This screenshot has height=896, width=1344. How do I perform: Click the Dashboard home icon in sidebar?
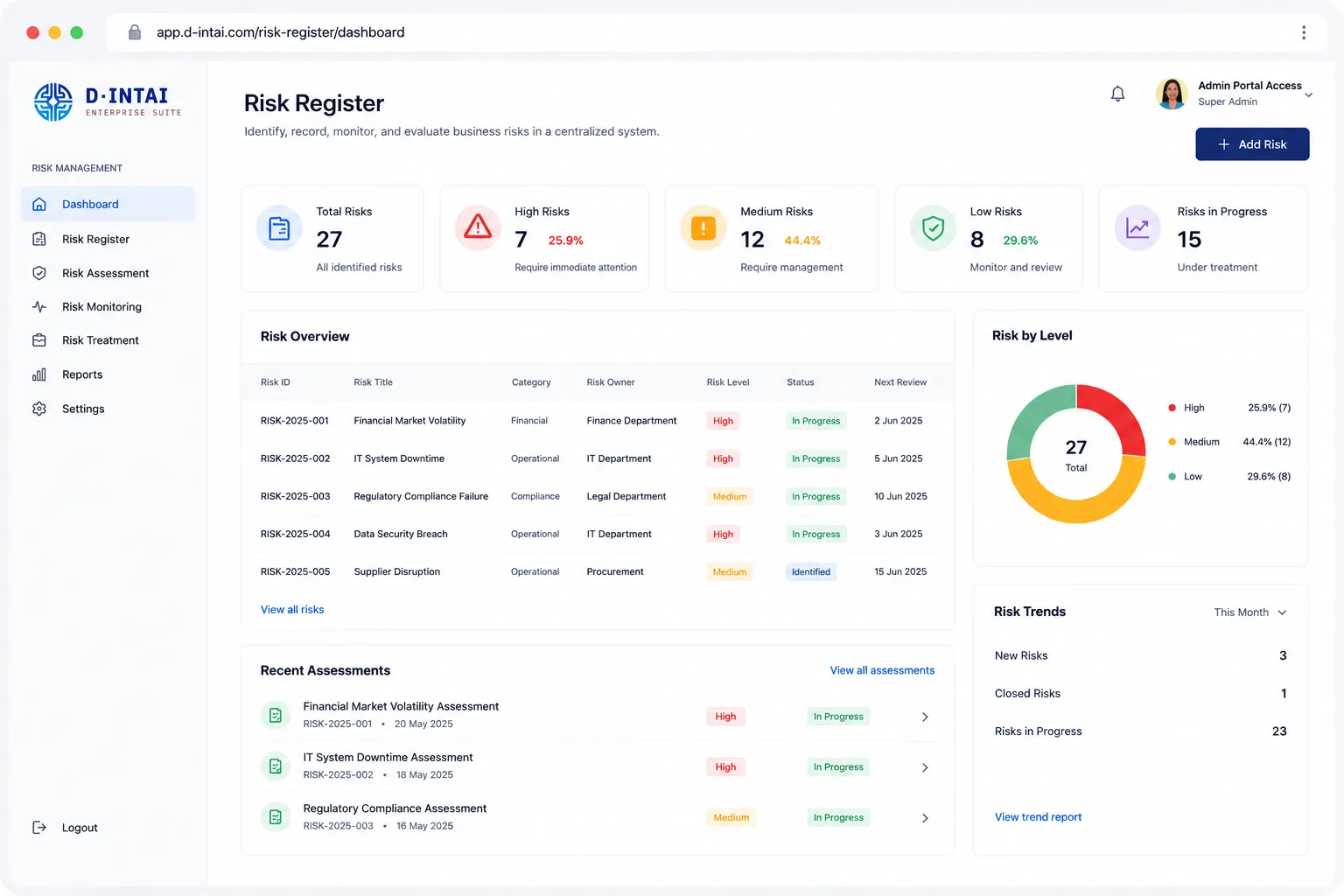39,204
